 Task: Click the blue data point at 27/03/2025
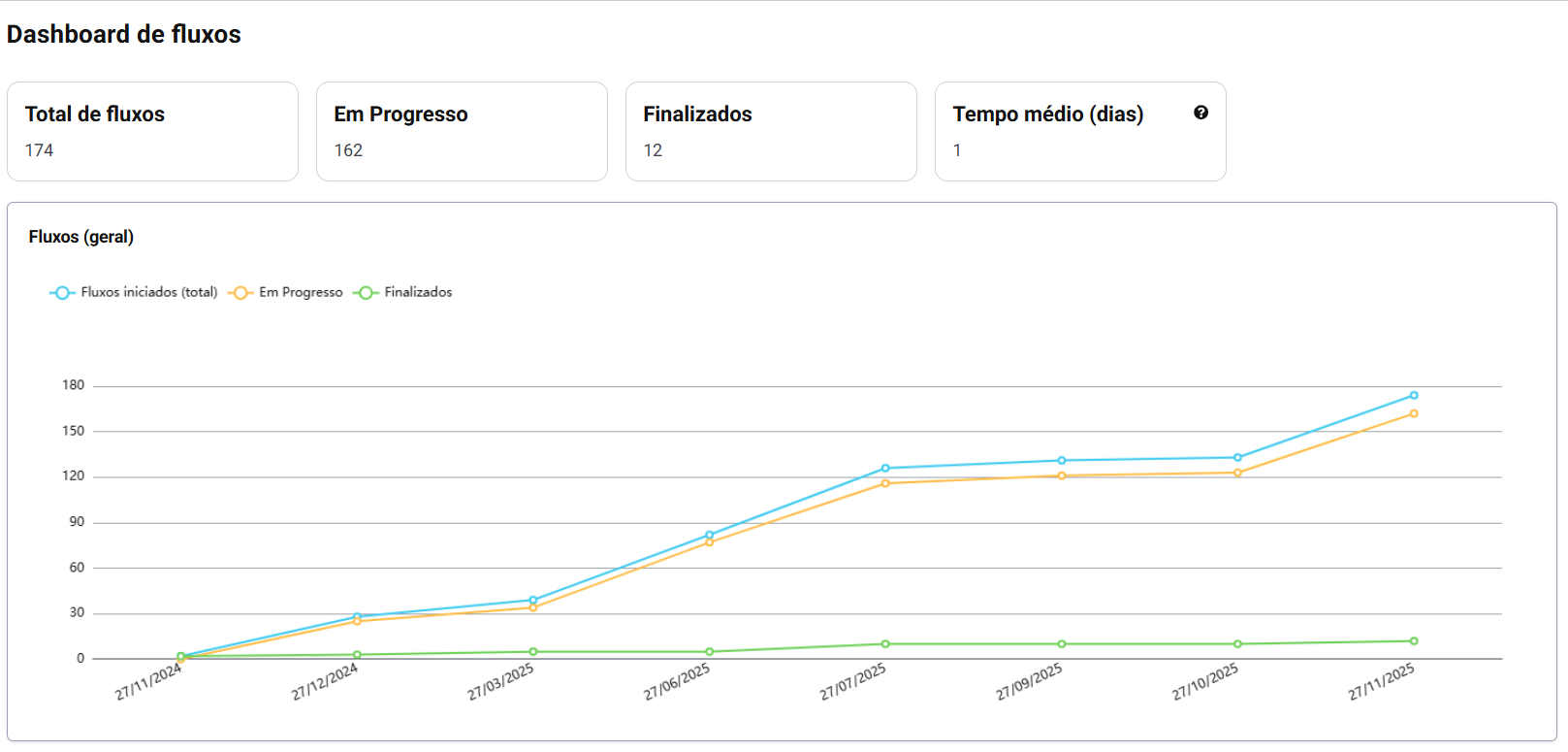(533, 601)
